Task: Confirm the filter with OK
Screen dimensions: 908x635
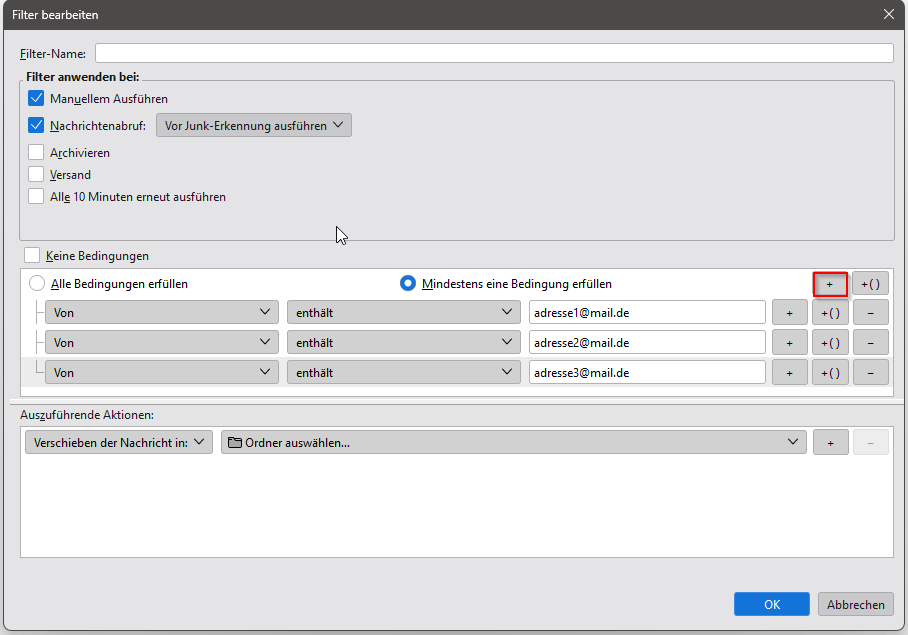Action: point(771,604)
